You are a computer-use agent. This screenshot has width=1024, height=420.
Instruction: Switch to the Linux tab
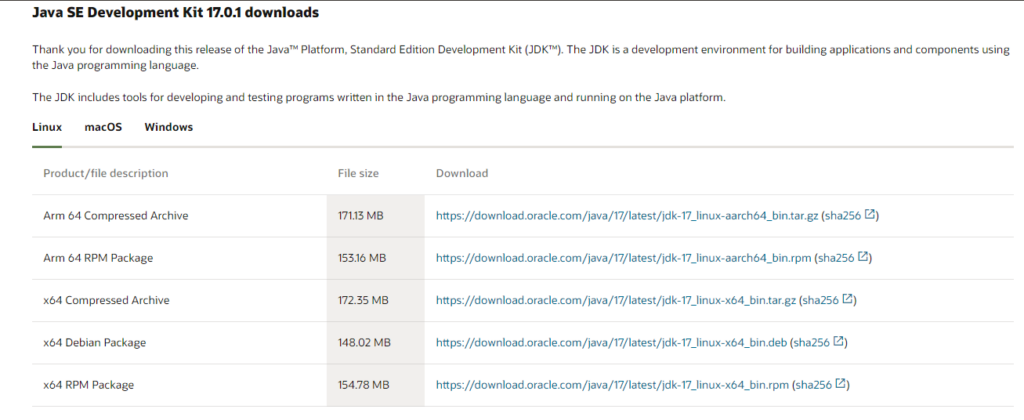point(47,127)
